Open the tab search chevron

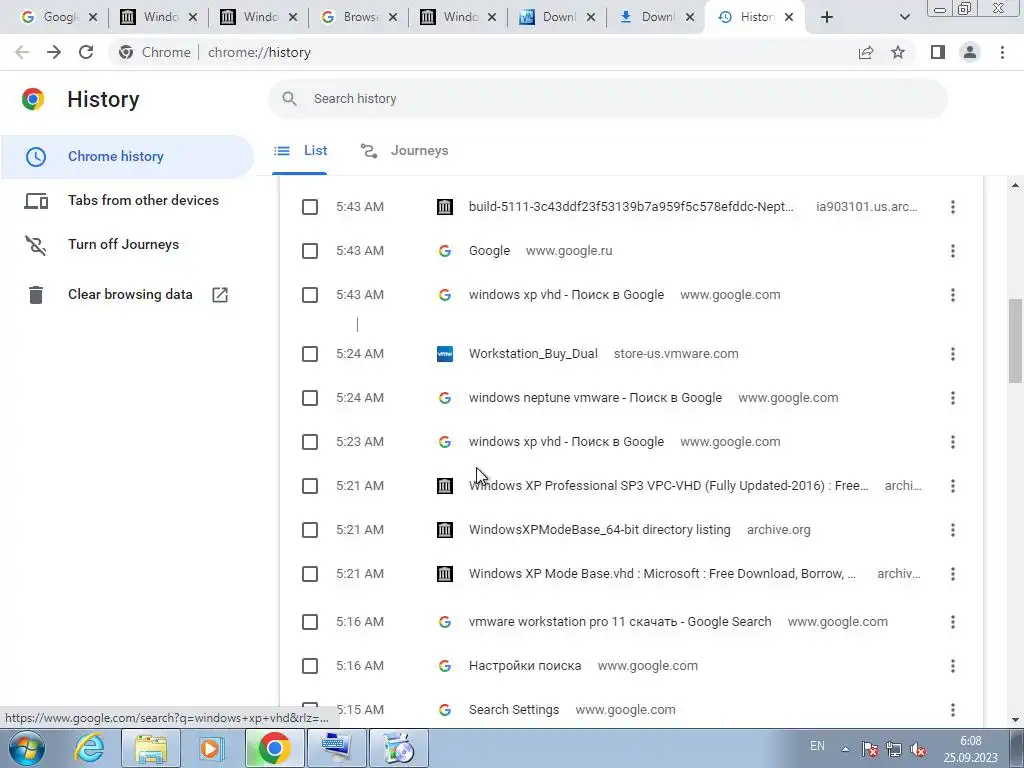tap(904, 17)
